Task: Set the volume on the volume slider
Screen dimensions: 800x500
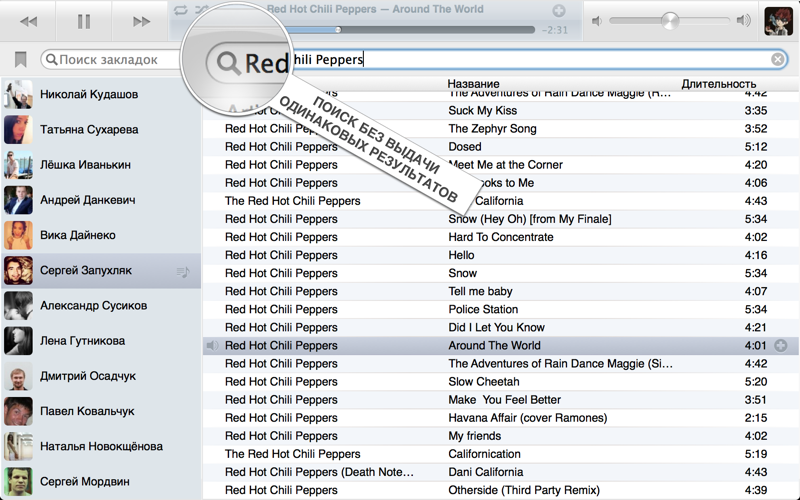Action: pyautogui.click(x=669, y=21)
